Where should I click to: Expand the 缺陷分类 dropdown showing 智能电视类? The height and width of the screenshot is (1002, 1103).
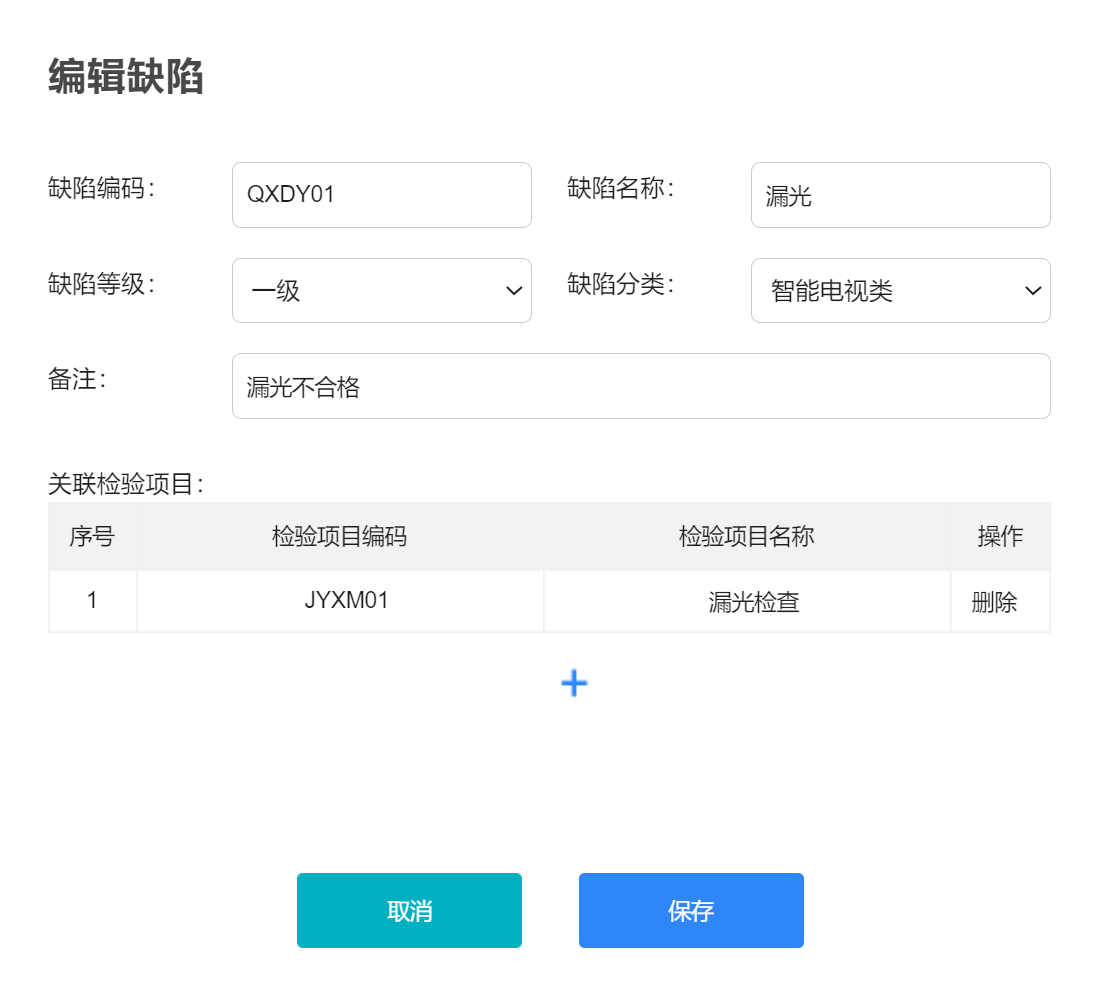900,291
